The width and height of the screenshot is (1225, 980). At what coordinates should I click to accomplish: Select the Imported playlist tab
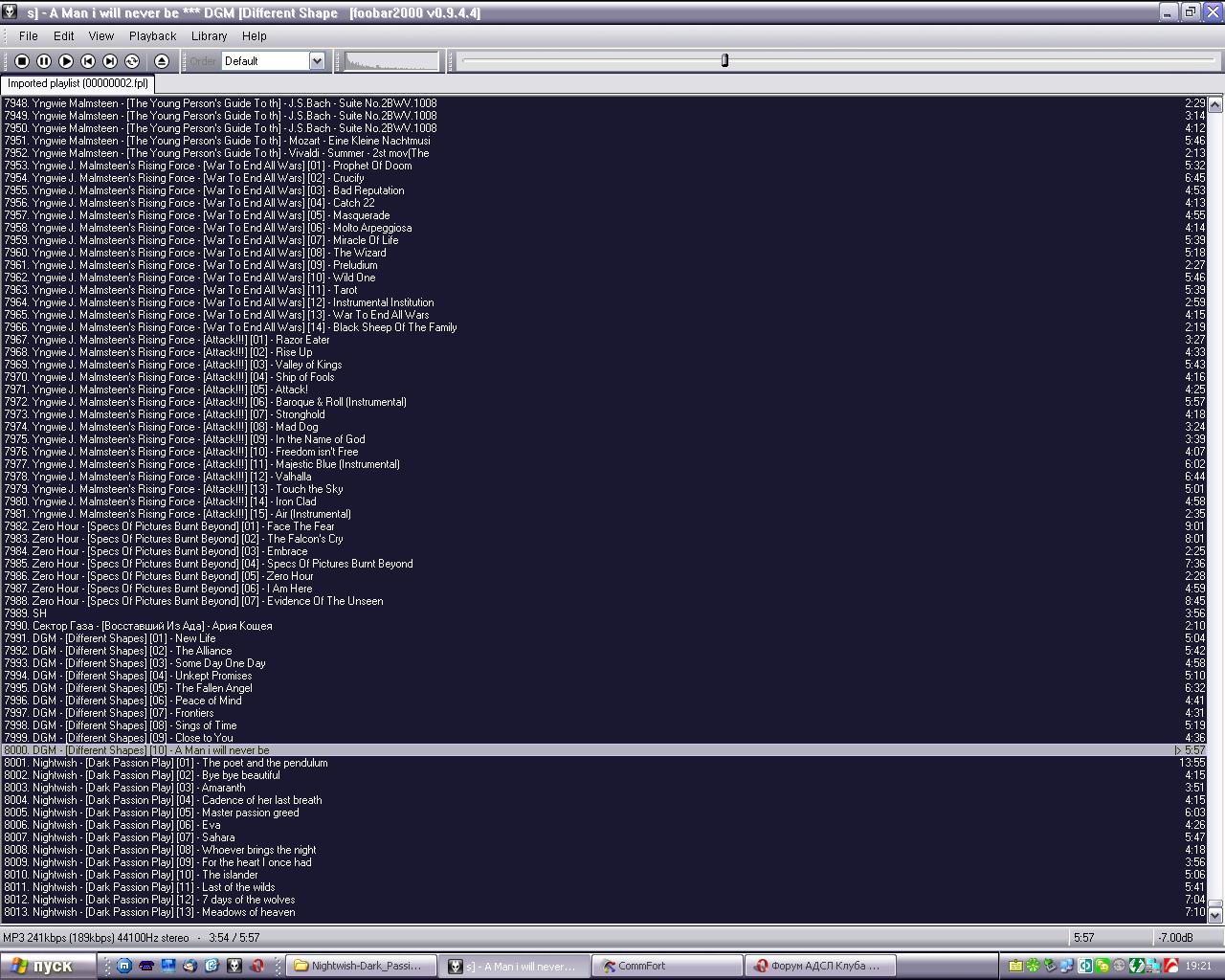[78, 83]
